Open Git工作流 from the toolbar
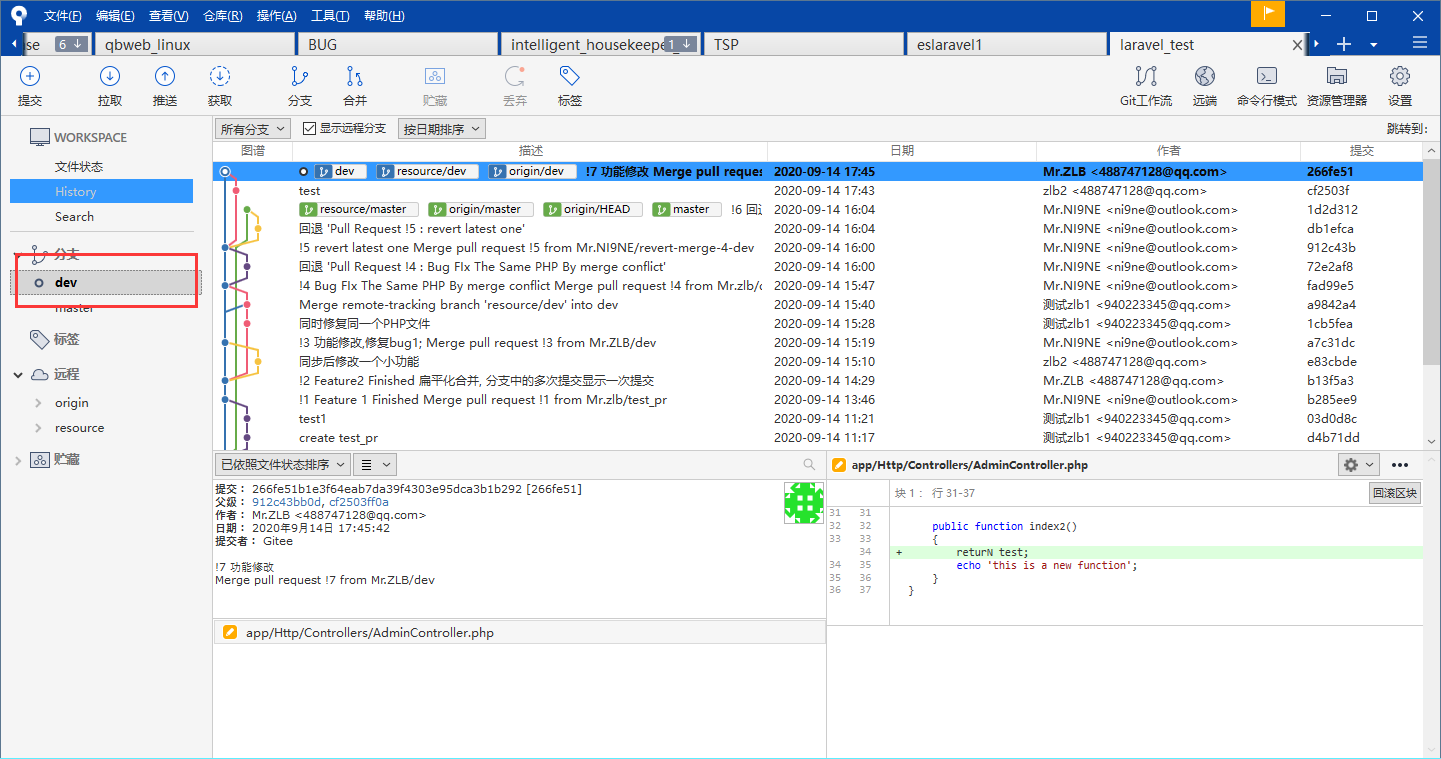Image resolution: width=1441 pixels, height=759 pixels. click(x=1146, y=77)
